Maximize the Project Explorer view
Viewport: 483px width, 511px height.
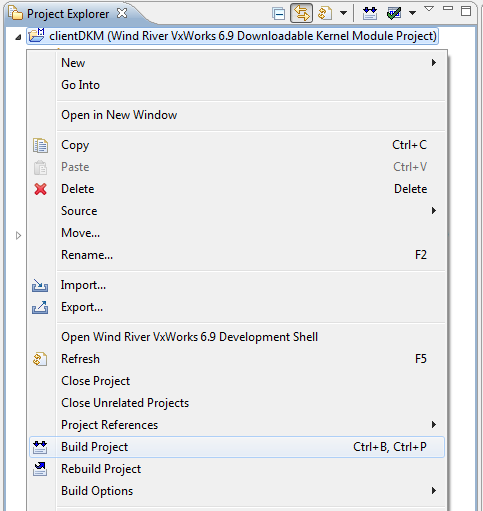coord(466,11)
